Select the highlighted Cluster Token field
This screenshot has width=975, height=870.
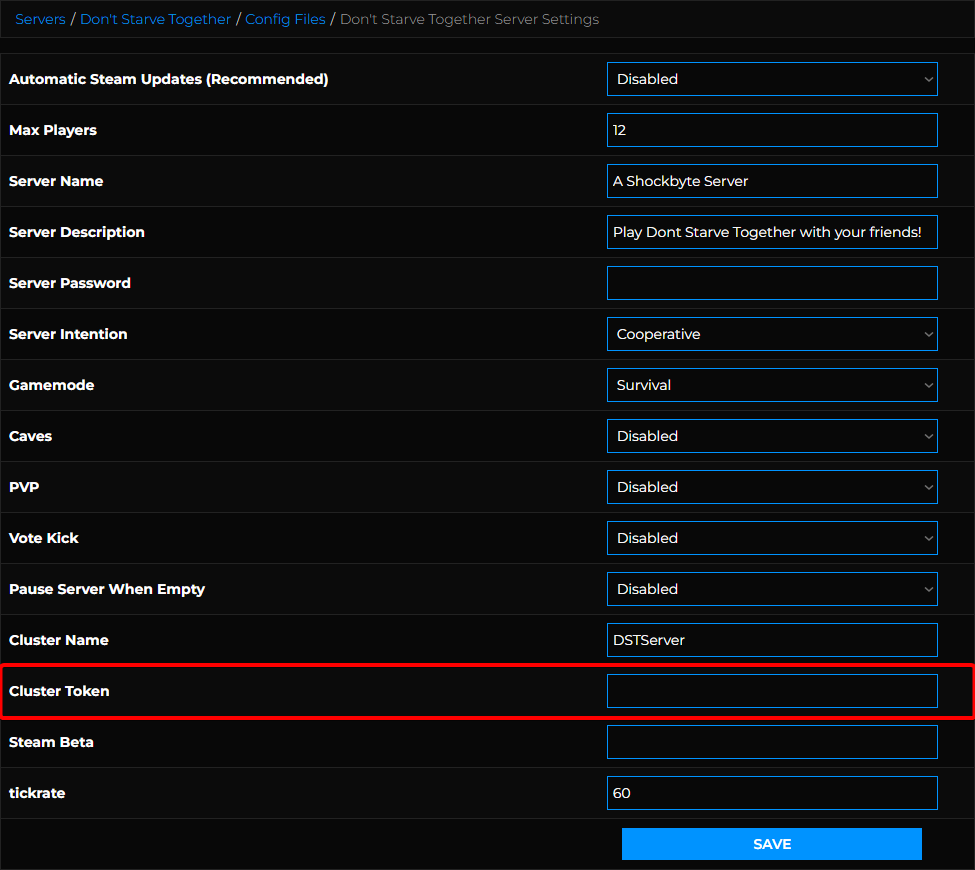coord(771,691)
